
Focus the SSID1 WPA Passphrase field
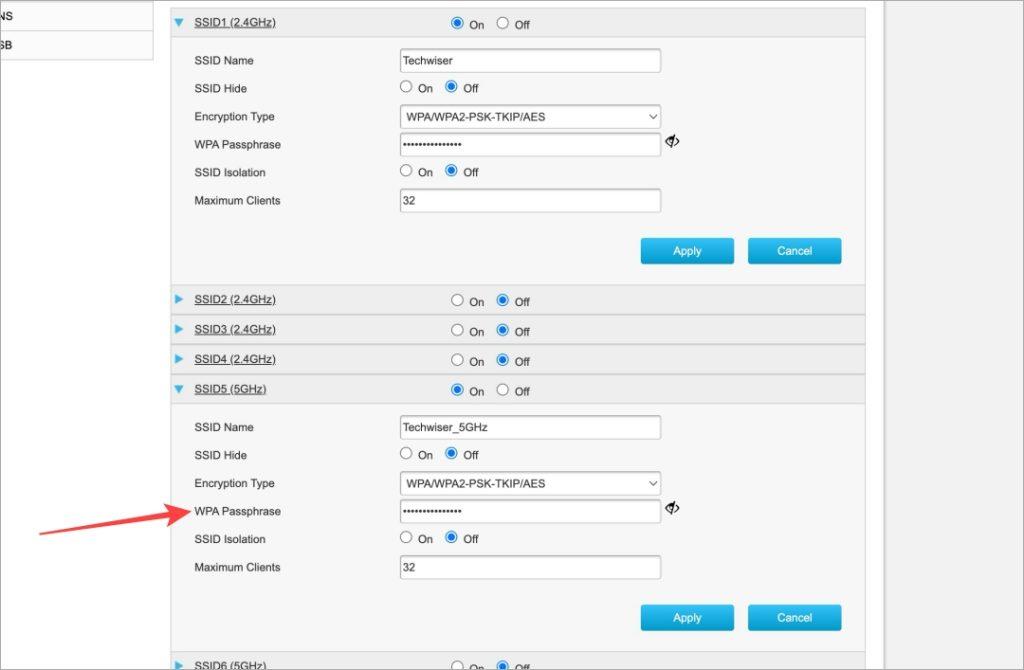(530, 144)
